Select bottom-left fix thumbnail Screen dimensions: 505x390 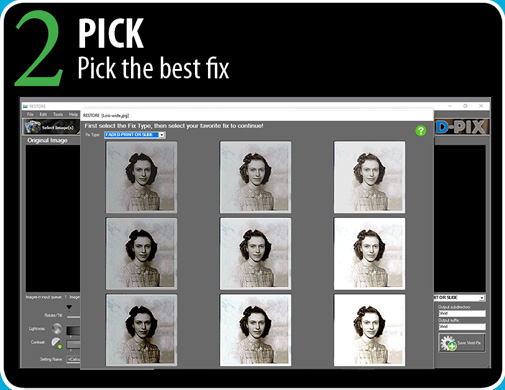[x=141, y=330]
